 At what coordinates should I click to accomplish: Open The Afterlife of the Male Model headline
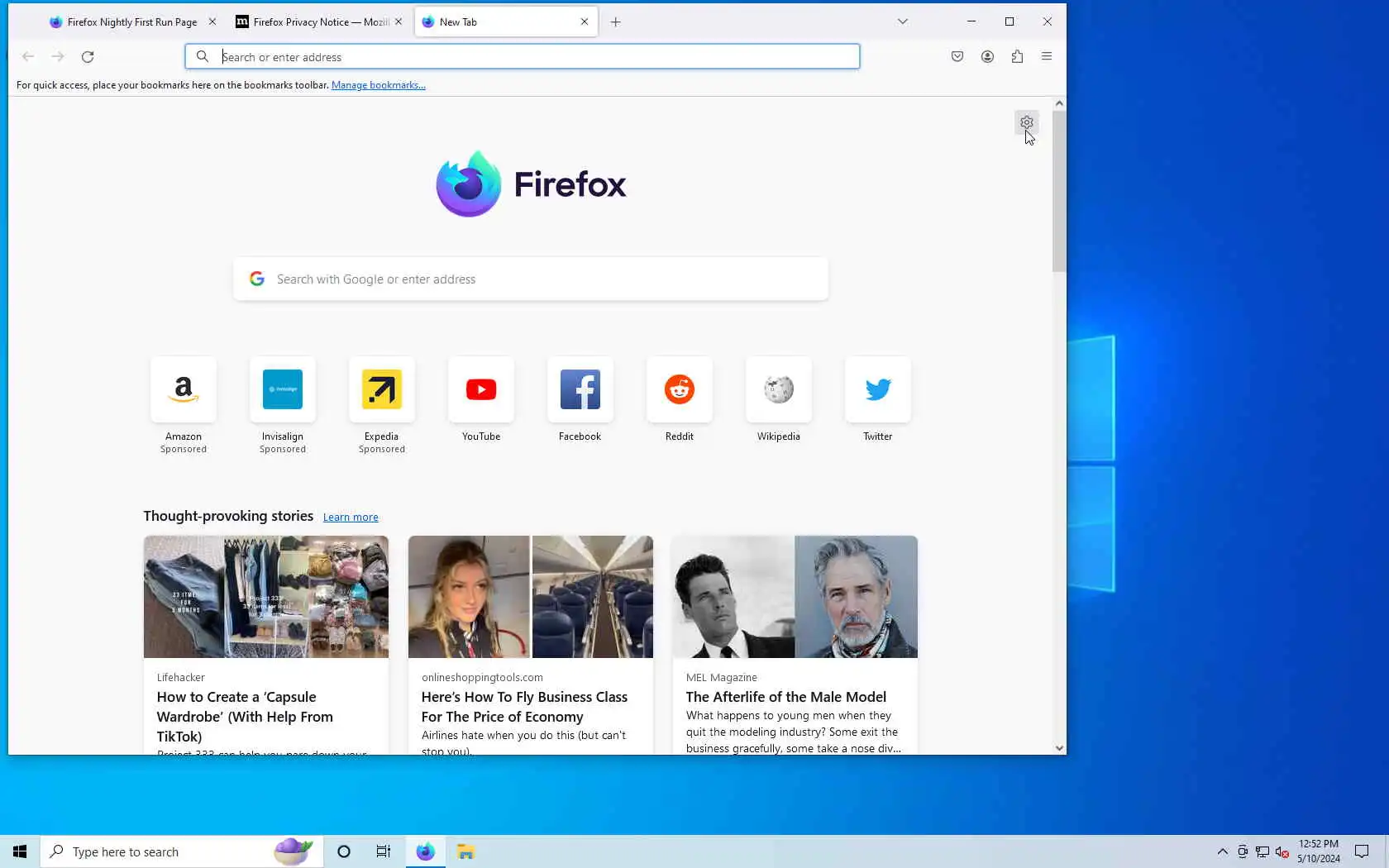(x=786, y=697)
